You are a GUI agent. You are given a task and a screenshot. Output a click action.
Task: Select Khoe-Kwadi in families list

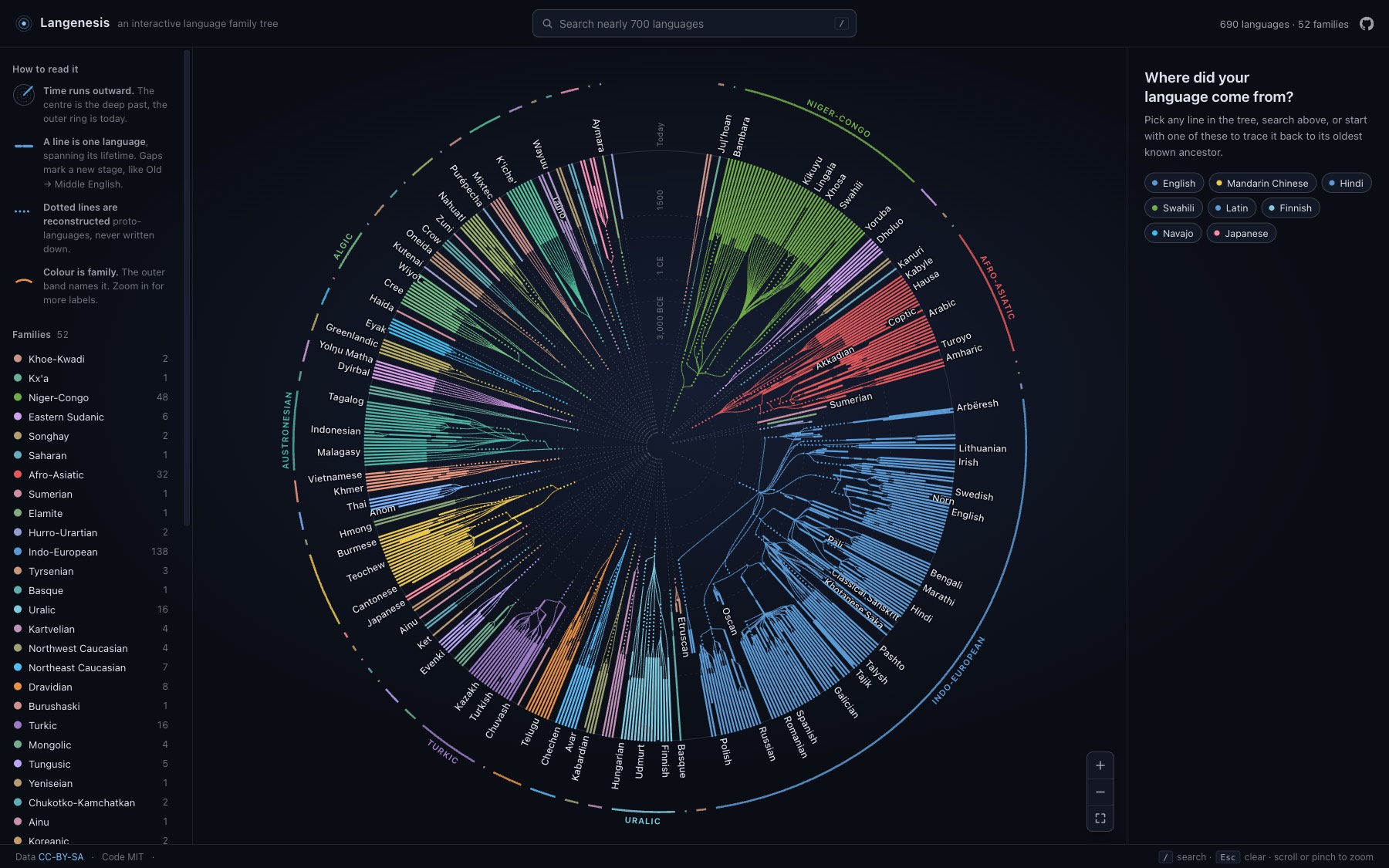pos(91,359)
